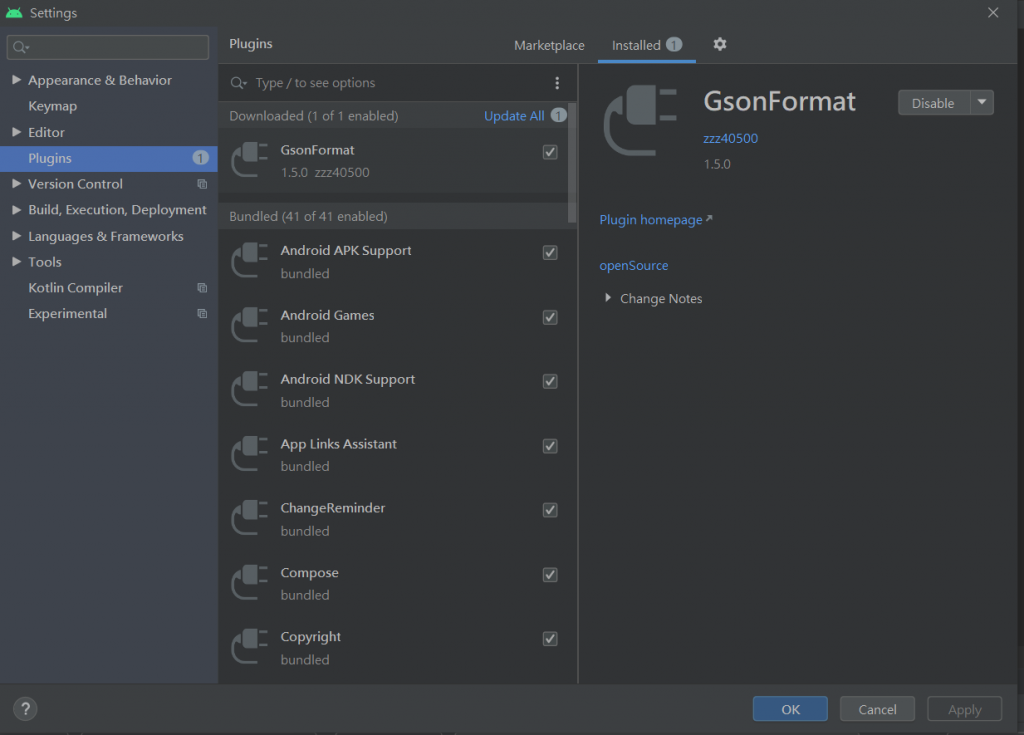This screenshot has width=1024, height=735.
Task: Uncheck the GsonFormat plugin checkbox
Action: (x=550, y=152)
